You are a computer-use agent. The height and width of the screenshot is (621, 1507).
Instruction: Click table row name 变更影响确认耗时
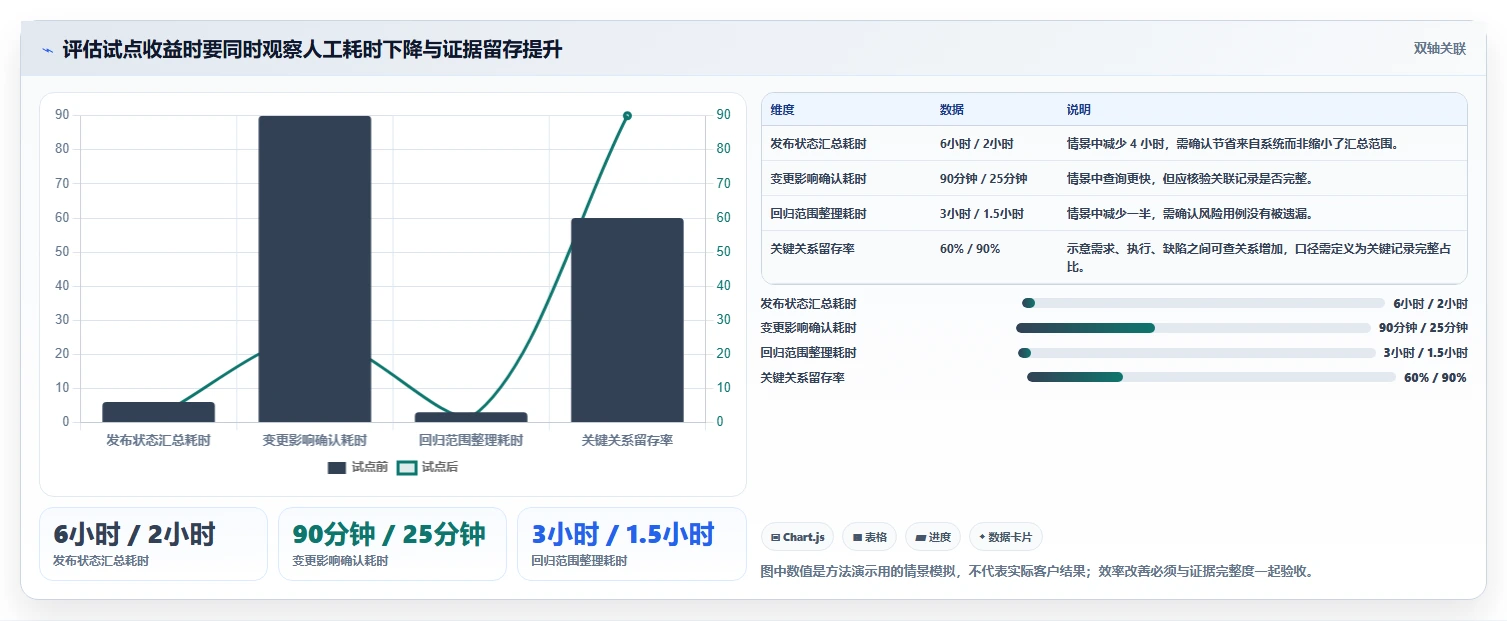pos(818,179)
